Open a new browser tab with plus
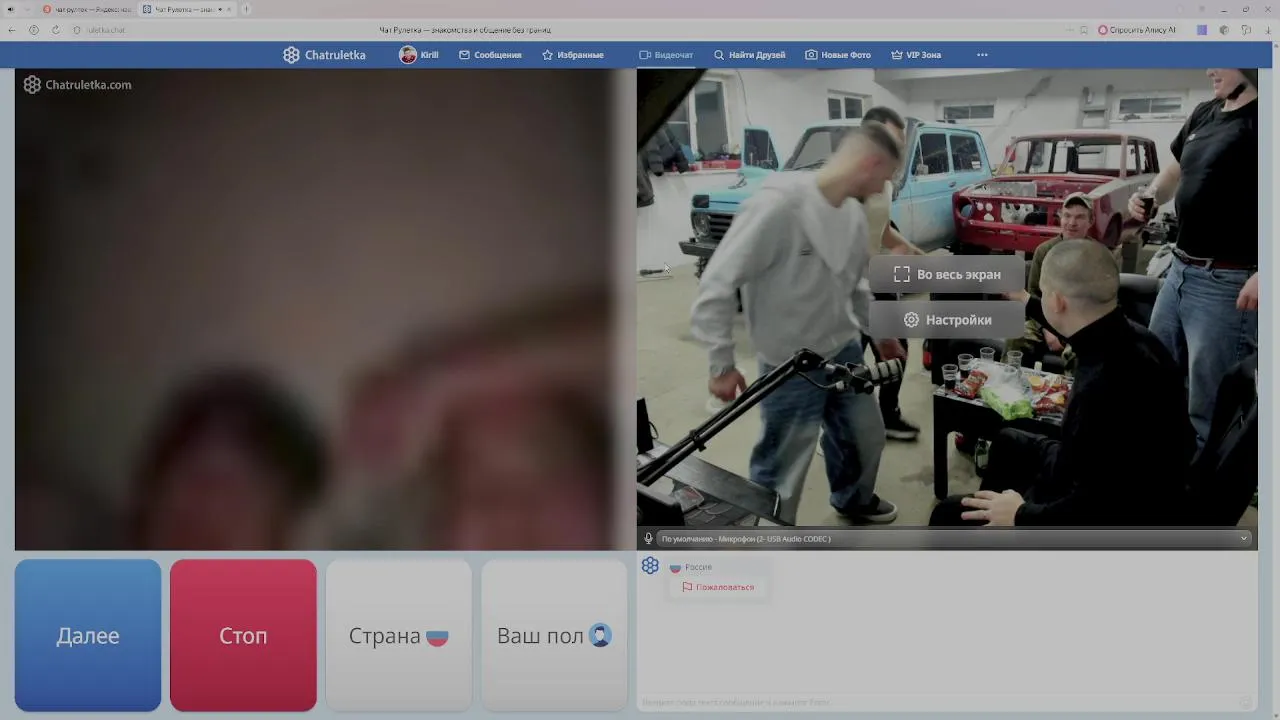Image resolution: width=1280 pixels, height=720 pixels. click(246, 9)
